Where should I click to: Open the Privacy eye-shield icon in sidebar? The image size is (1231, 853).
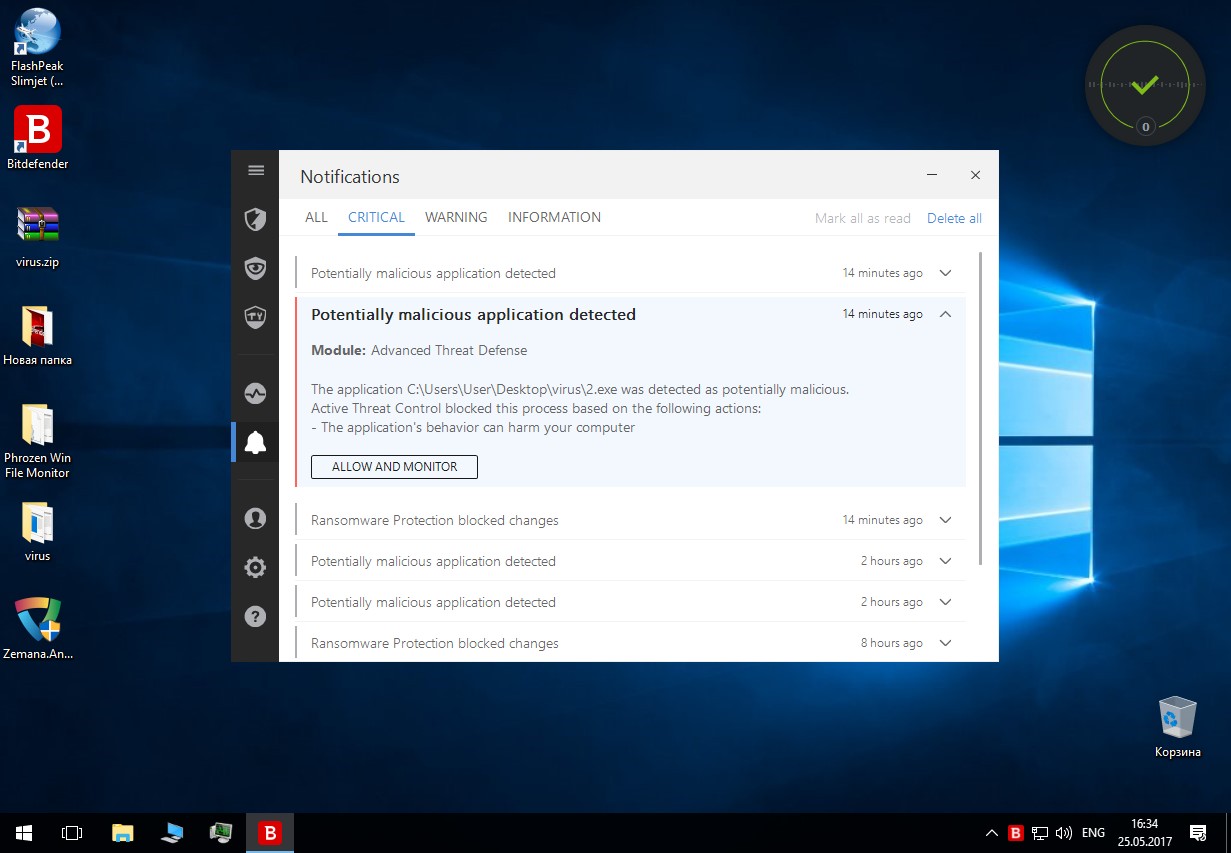tap(255, 268)
